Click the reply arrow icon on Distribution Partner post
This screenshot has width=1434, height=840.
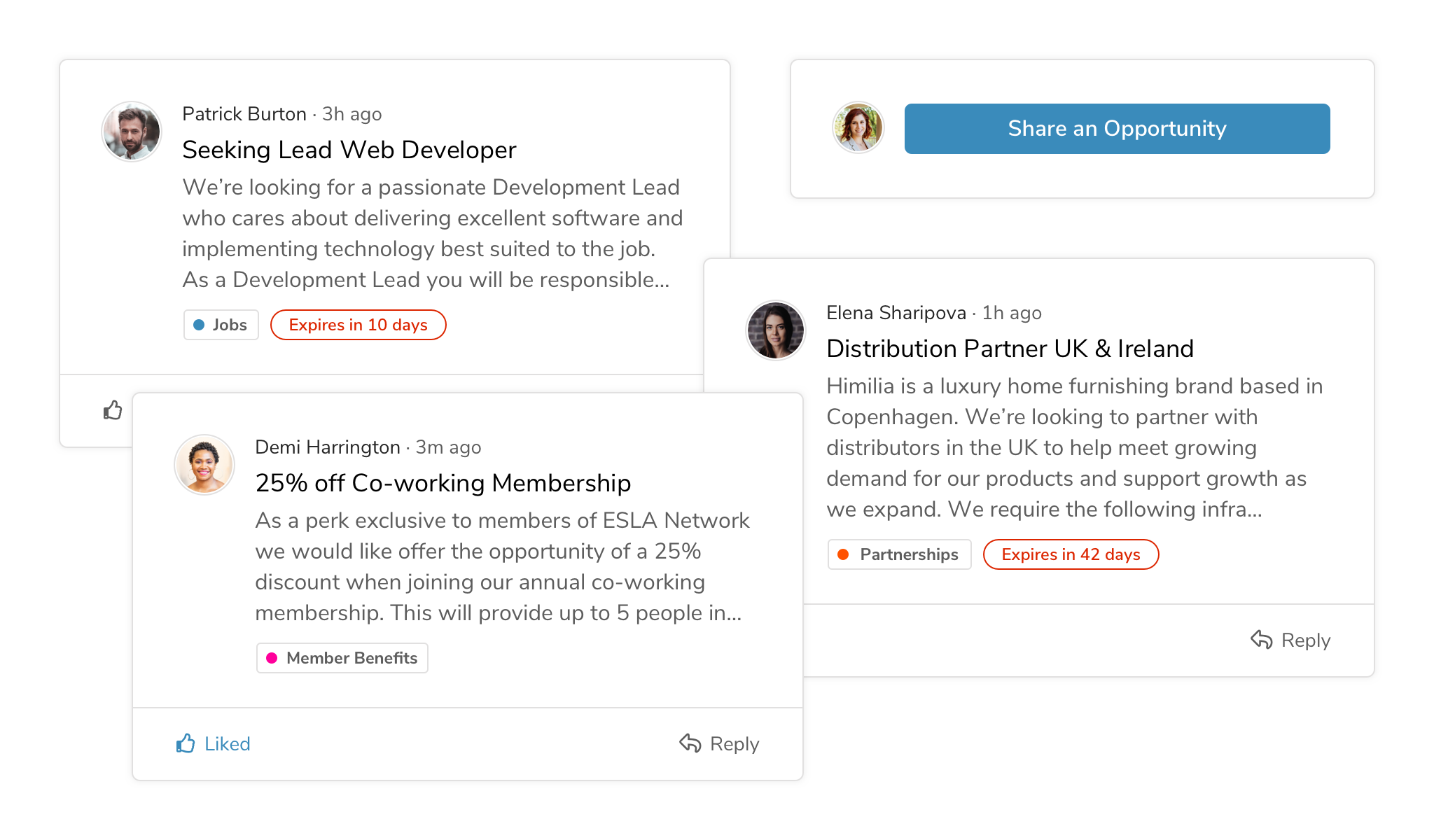(1262, 640)
